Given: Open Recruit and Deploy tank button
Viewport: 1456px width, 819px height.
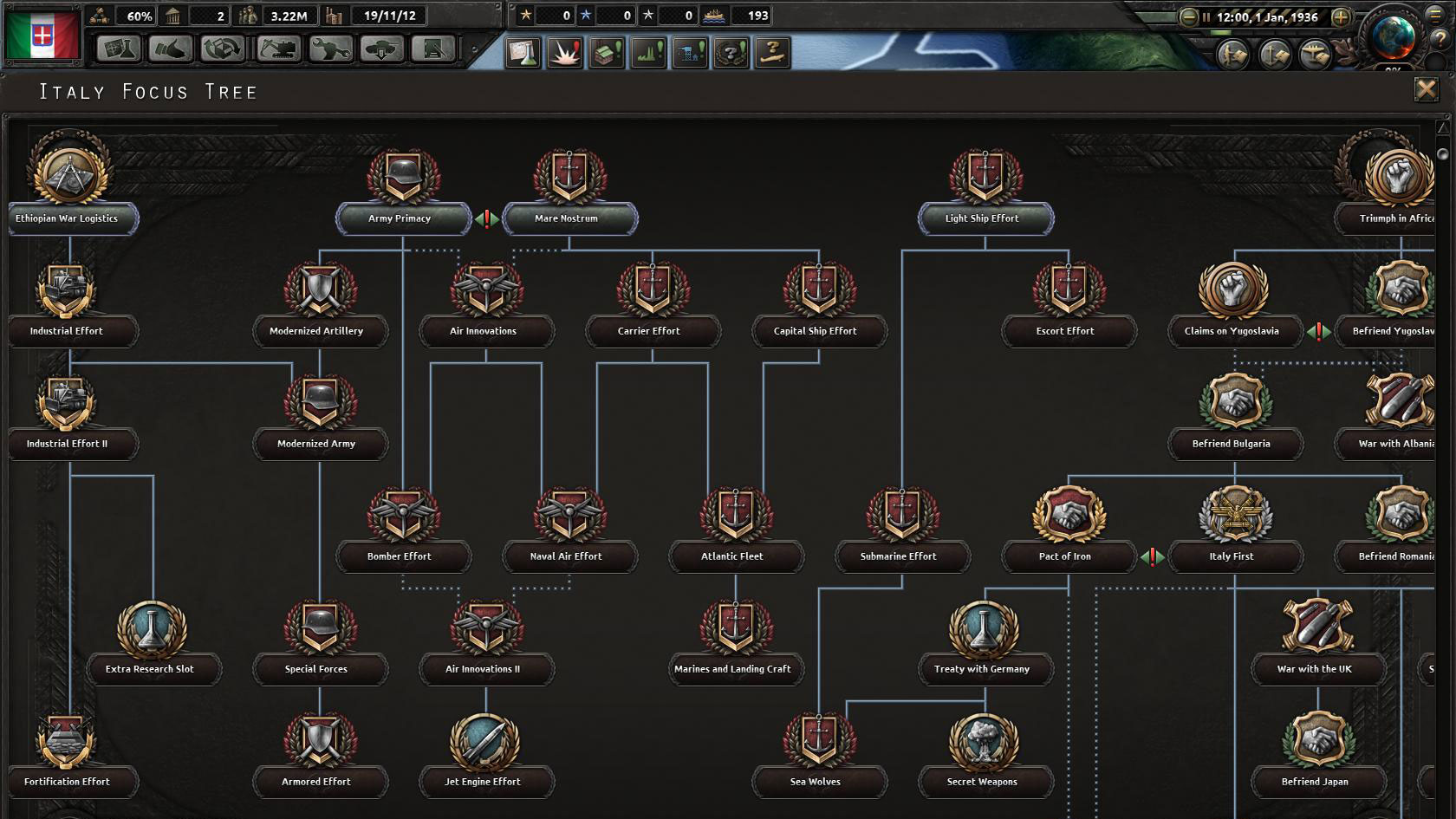Looking at the screenshot, I should click(x=381, y=49).
